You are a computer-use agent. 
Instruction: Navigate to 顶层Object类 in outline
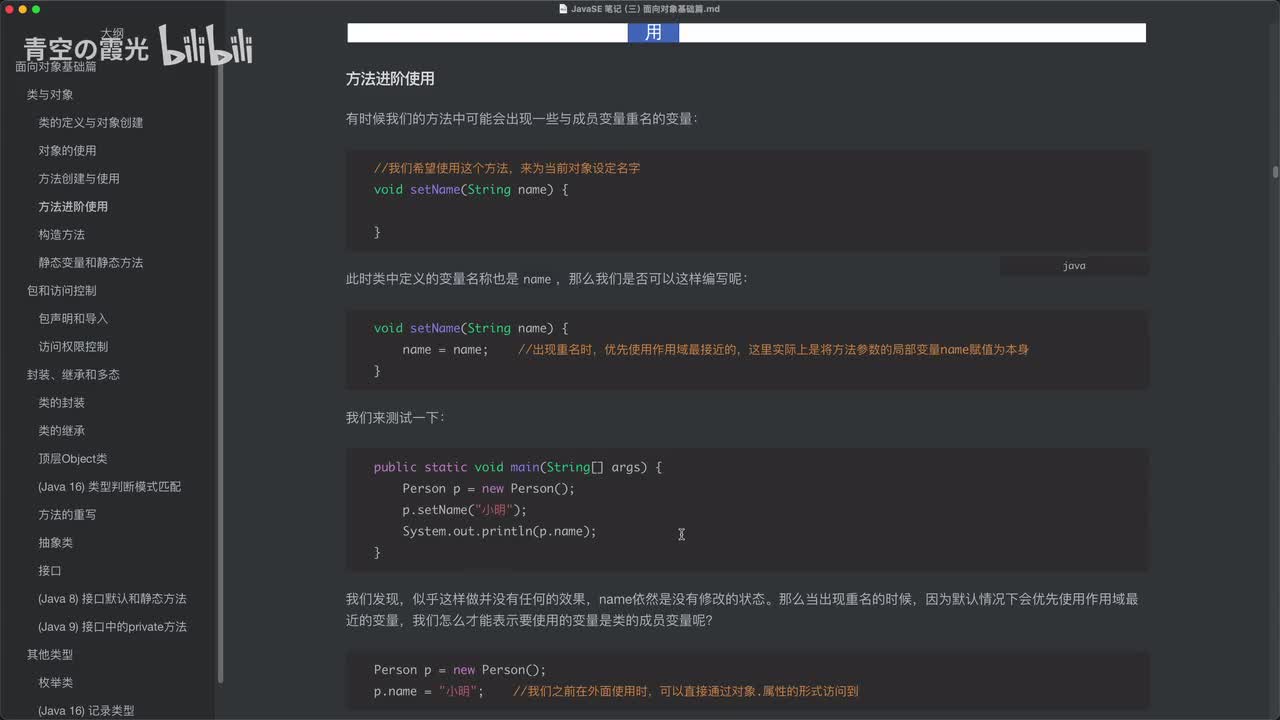tap(73, 459)
